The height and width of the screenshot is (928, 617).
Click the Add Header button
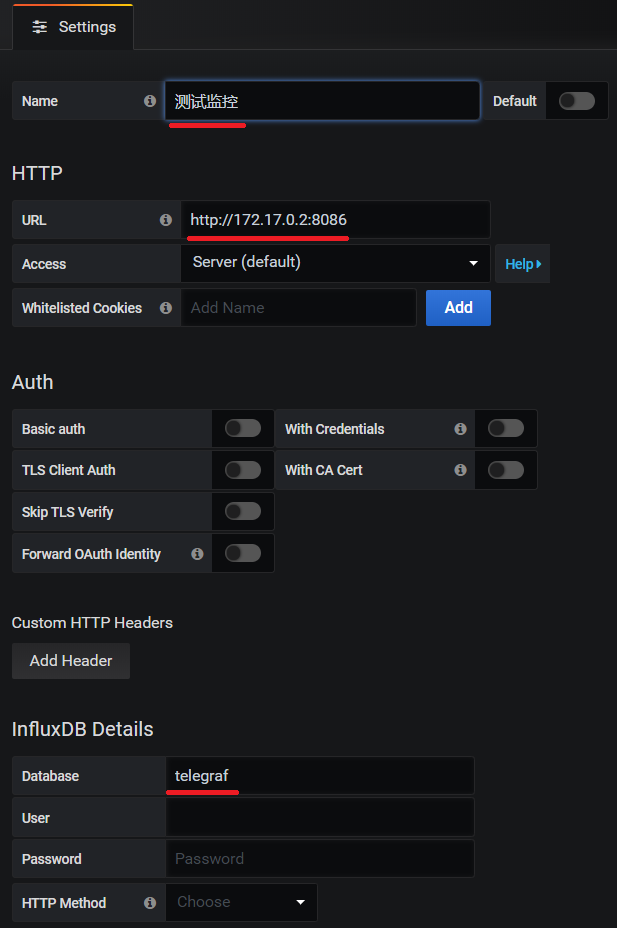[x=71, y=661]
